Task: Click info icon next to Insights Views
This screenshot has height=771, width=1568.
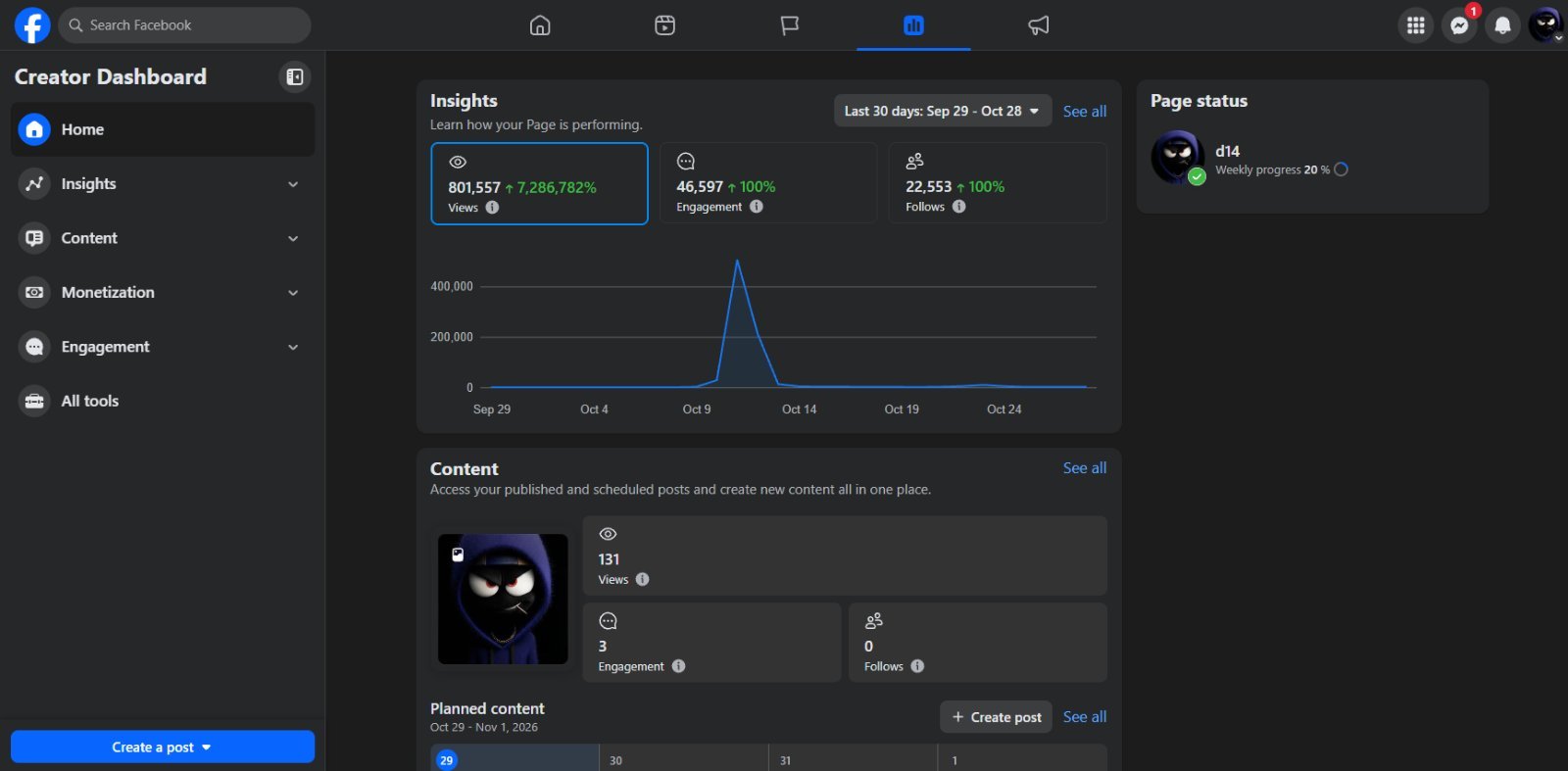Action: 493,208
